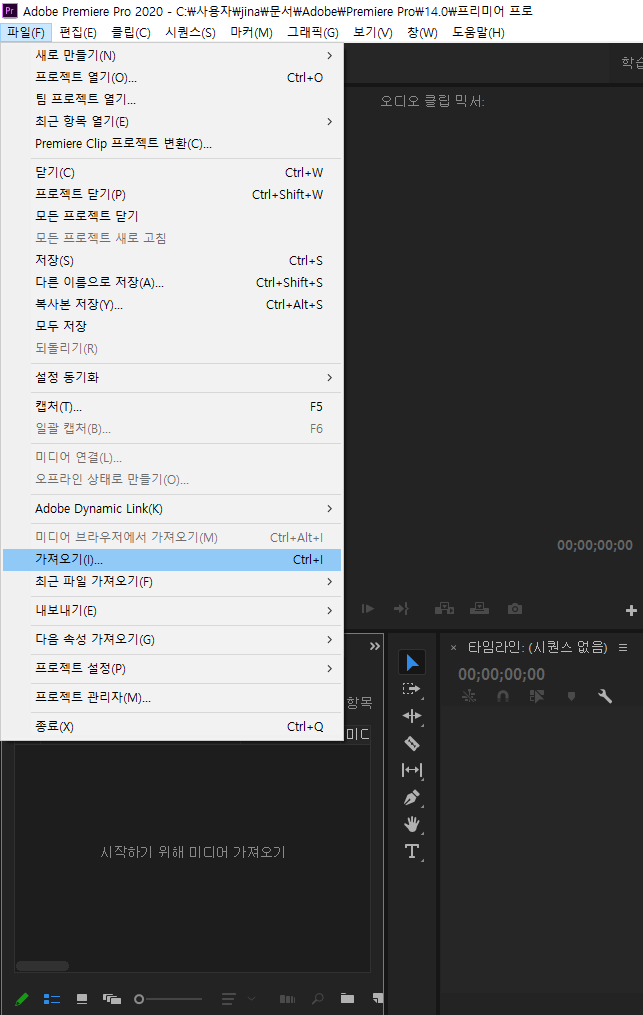Select the Track Select Forward tool

pyautogui.click(x=411, y=689)
